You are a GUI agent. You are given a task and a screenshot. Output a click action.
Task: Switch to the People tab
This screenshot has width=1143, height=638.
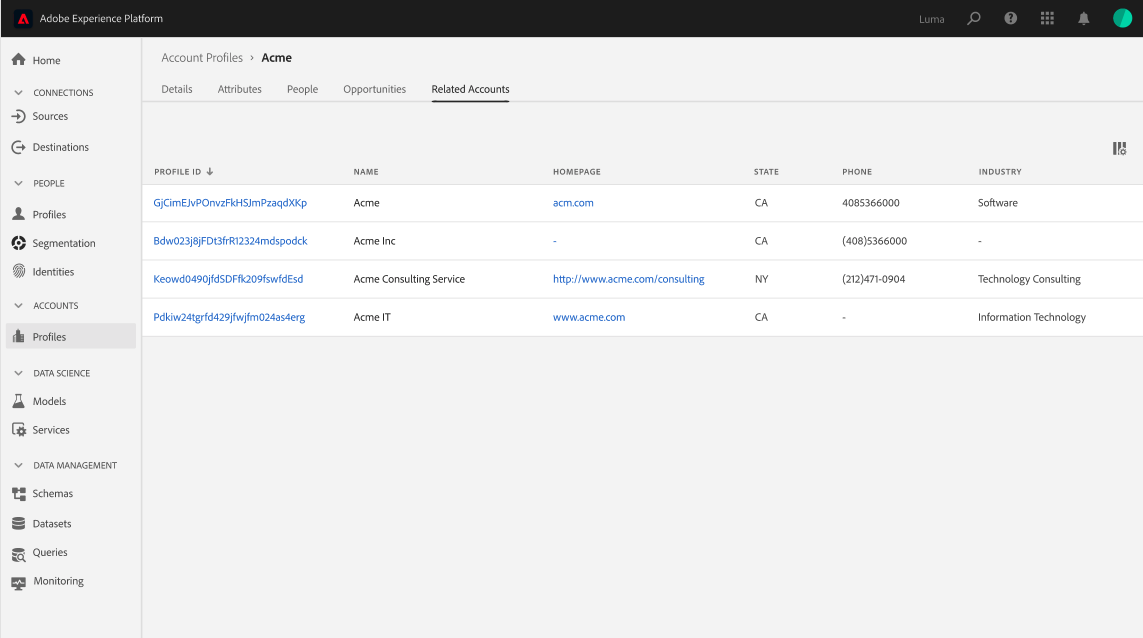[x=303, y=89]
